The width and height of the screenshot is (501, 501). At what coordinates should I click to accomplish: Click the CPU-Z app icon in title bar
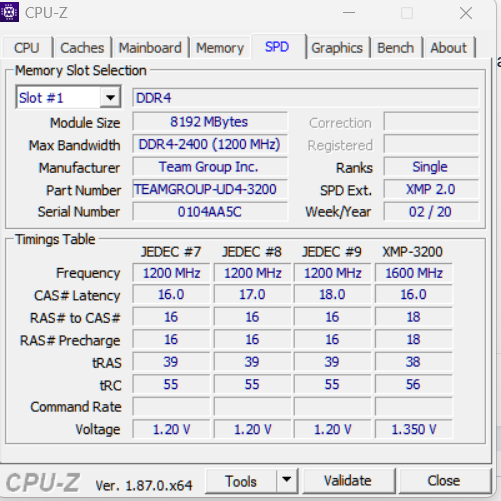pyautogui.click(x=9, y=12)
